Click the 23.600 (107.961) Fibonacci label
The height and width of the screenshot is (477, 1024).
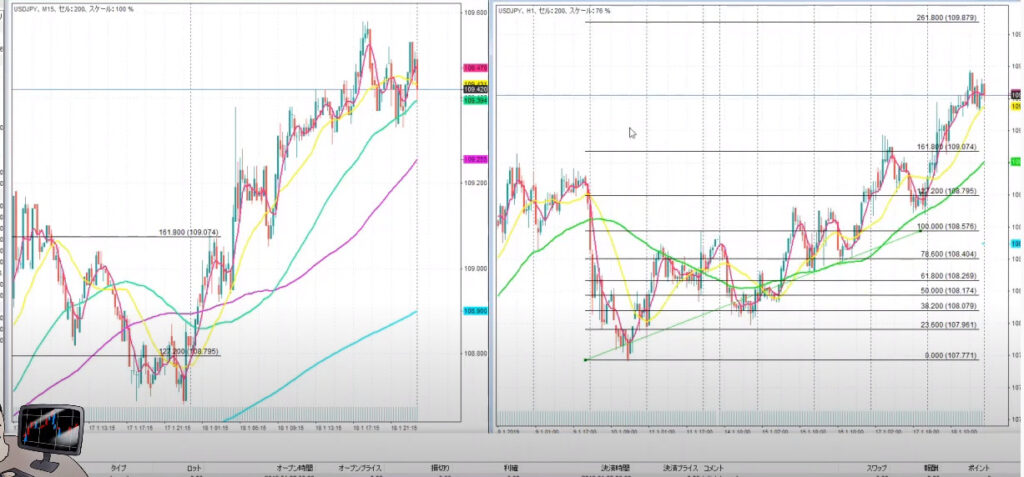949,325
